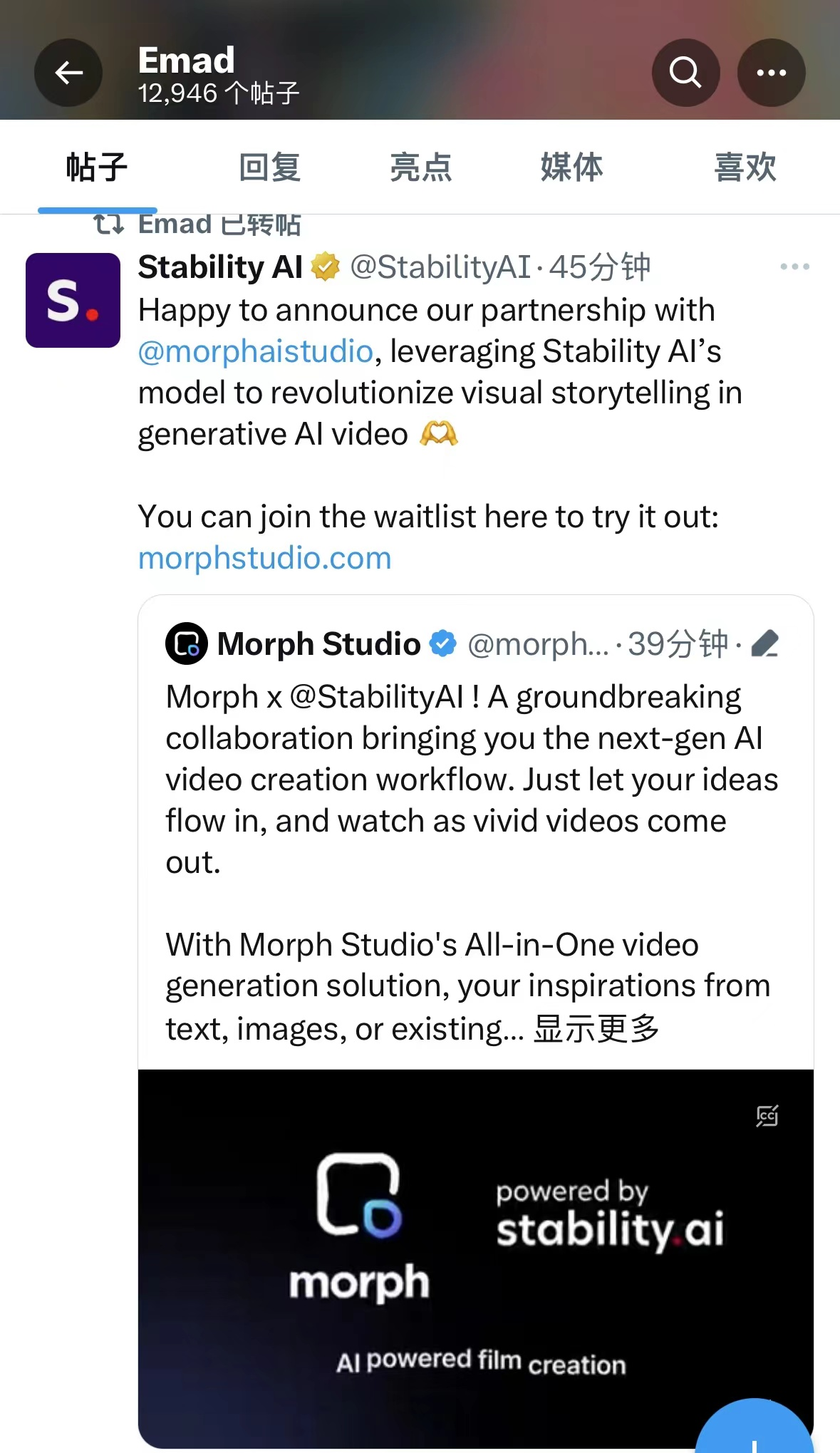Go back using the back arrow
The image size is (840, 1453).
pos(68,72)
